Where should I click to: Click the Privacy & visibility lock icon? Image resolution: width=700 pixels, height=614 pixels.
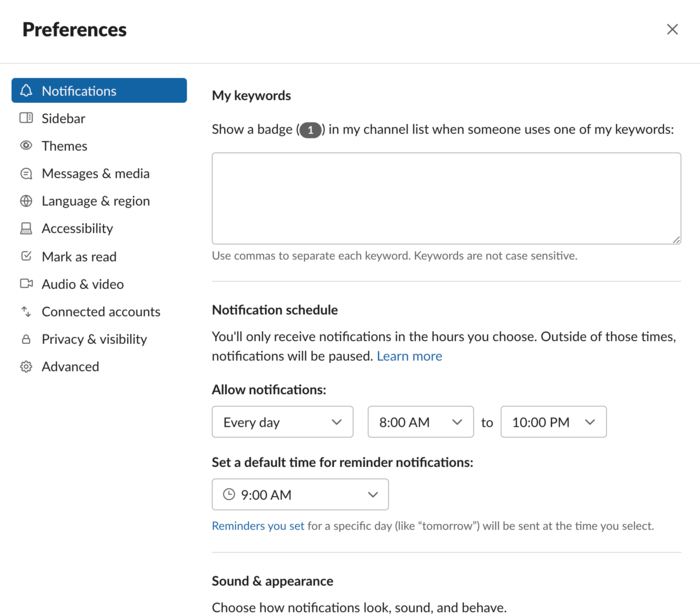coord(26,339)
